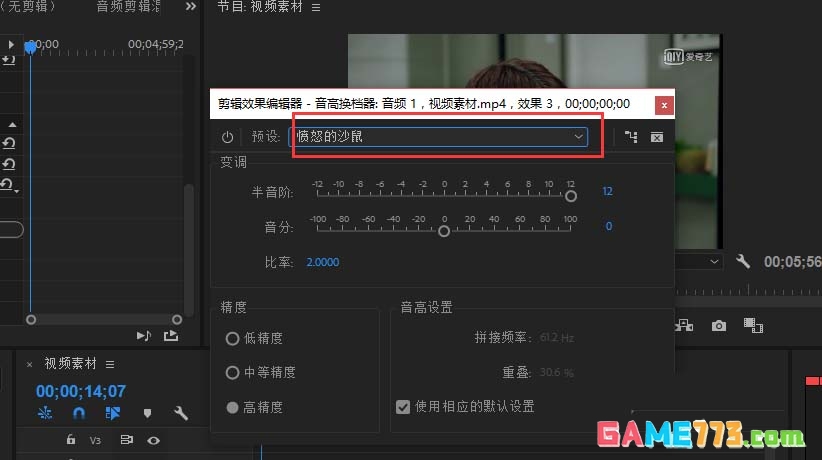Click the program duration 00;05;56
The height and width of the screenshot is (460, 822).
tap(793, 261)
